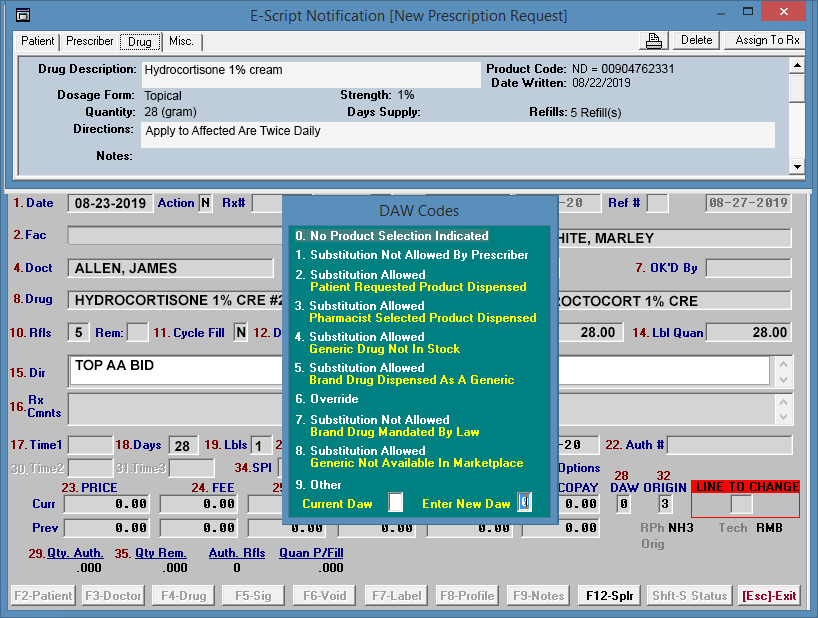Screen dimensions: 818x618
Task: Open the Prescriber tab
Action: click(x=90, y=41)
